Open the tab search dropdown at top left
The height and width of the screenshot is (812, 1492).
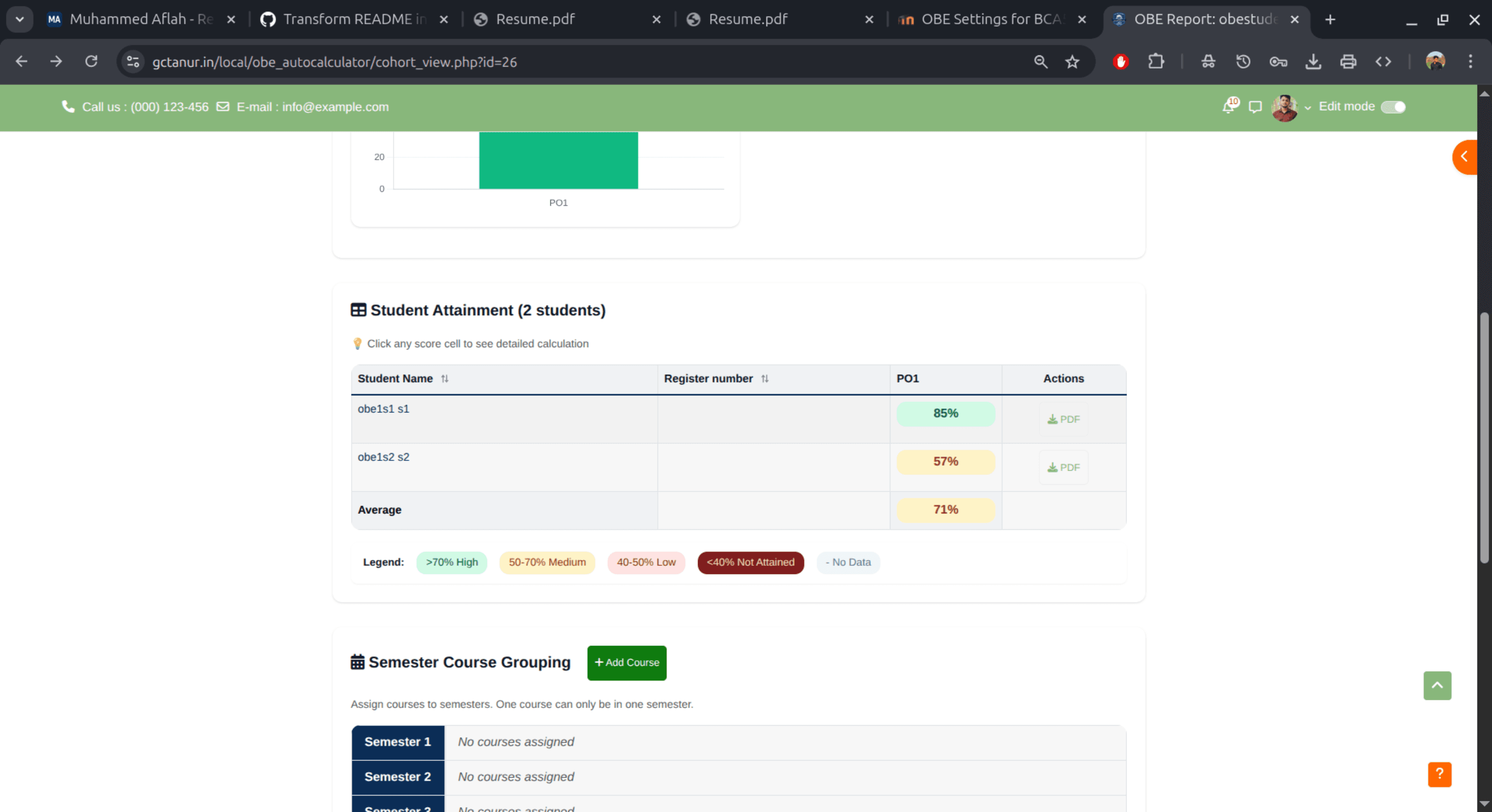point(19,19)
